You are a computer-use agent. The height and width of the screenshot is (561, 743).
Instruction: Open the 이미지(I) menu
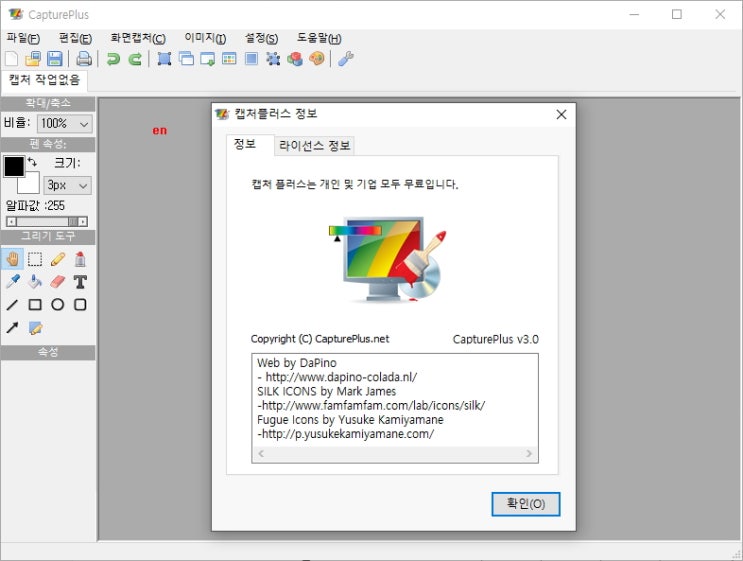(205, 38)
